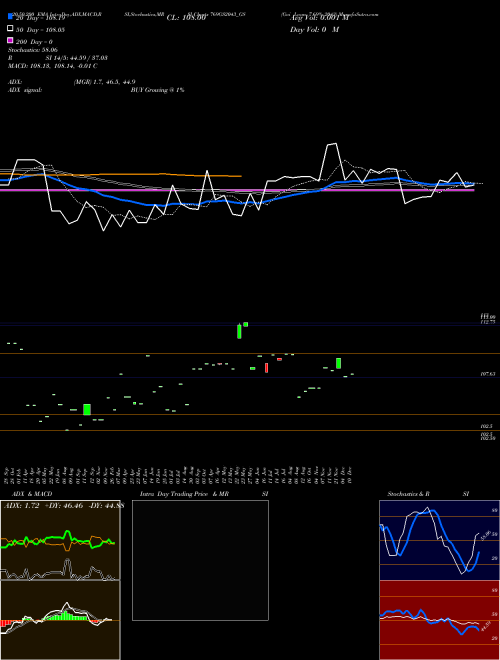Click the 'Intra Day Trading Price & MR' heading
500x660 pixels.
point(184,494)
